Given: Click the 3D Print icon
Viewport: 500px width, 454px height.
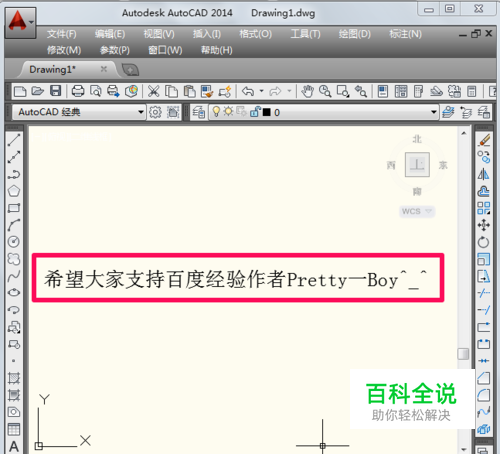Looking at the screenshot, I should (x=131, y=91).
